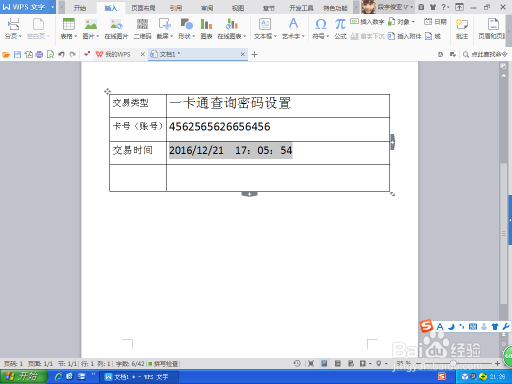
Task: Click the 日期 (date) button
Action: pyautogui.click(x=435, y=22)
